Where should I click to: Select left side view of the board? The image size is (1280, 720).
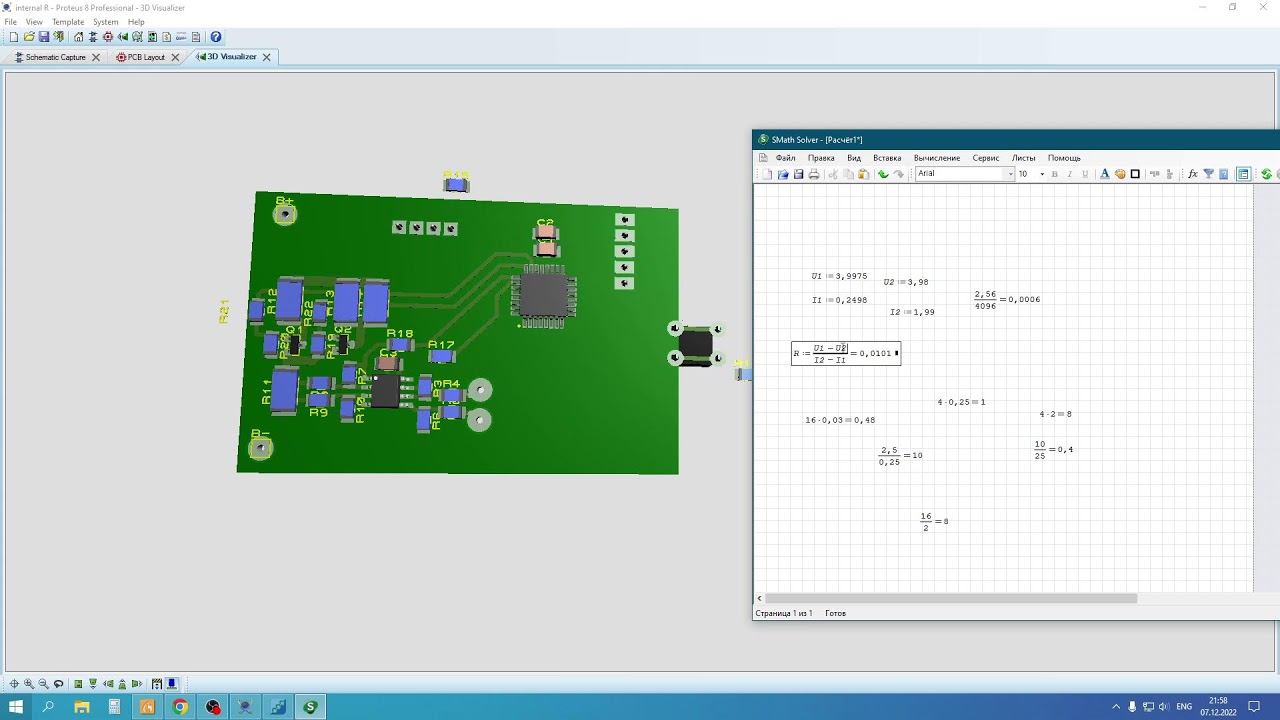pyautogui.click(x=108, y=684)
